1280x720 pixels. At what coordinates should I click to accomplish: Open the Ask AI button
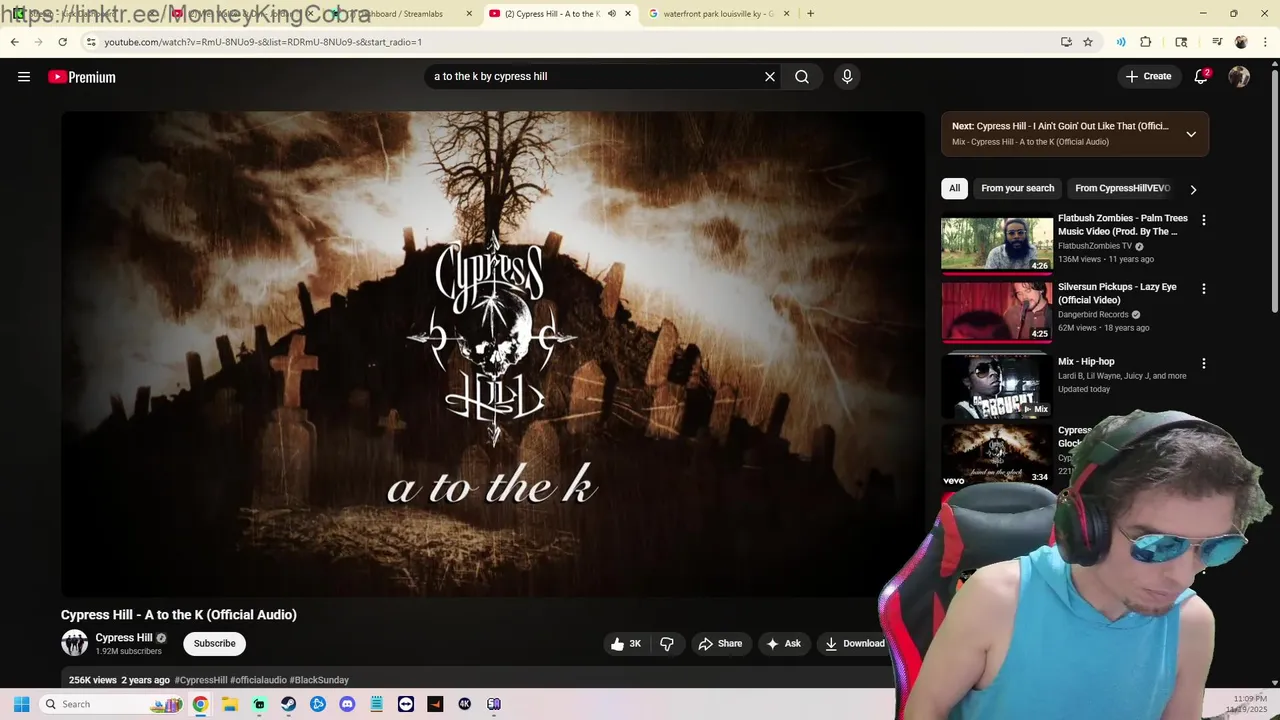point(783,644)
